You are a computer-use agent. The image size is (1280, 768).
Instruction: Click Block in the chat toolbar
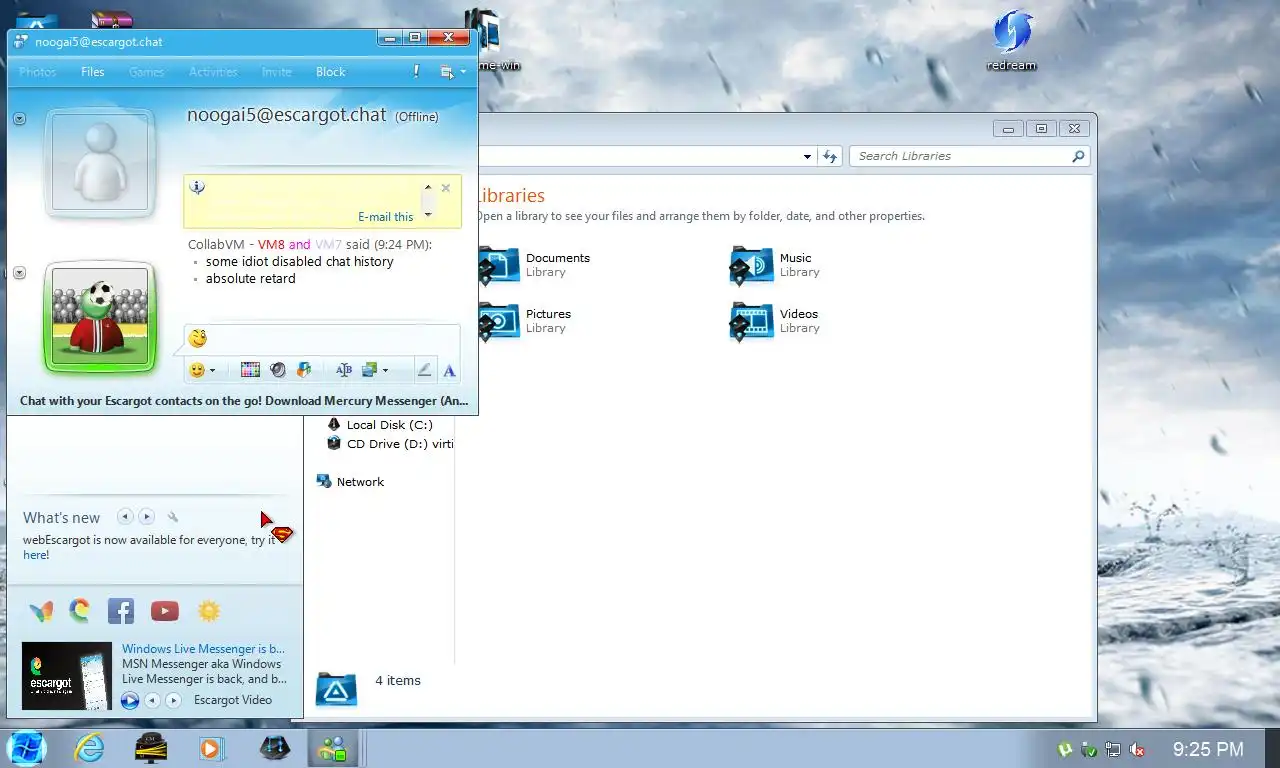click(330, 72)
